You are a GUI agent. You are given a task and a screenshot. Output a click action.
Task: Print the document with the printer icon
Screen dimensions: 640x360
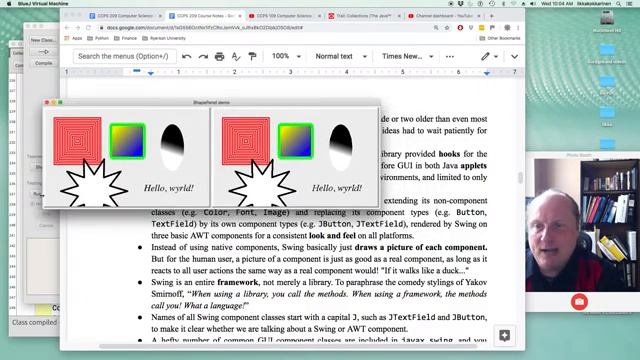[219, 56]
